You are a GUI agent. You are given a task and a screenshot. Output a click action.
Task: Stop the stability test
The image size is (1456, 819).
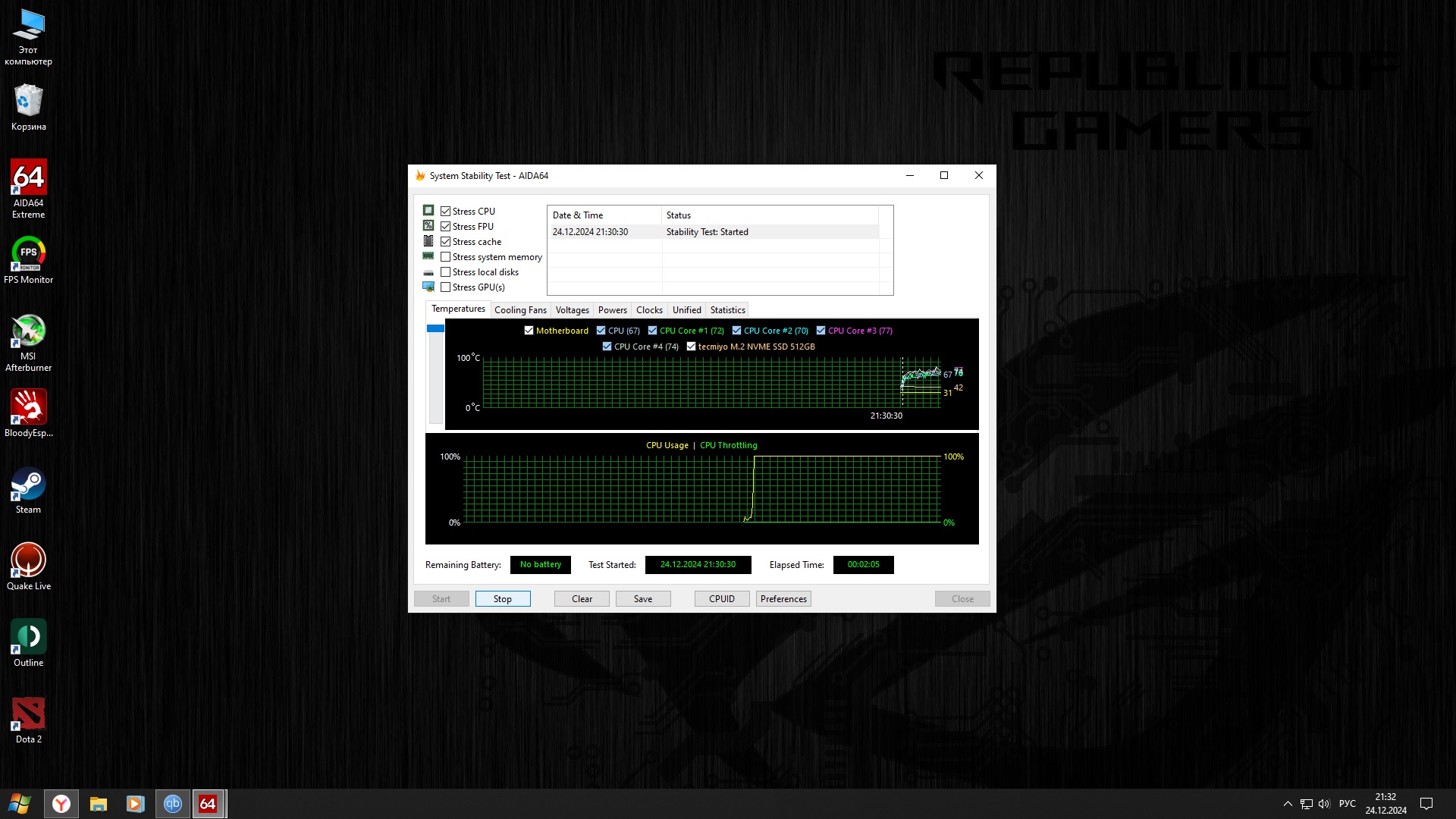click(x=503, y=599)
